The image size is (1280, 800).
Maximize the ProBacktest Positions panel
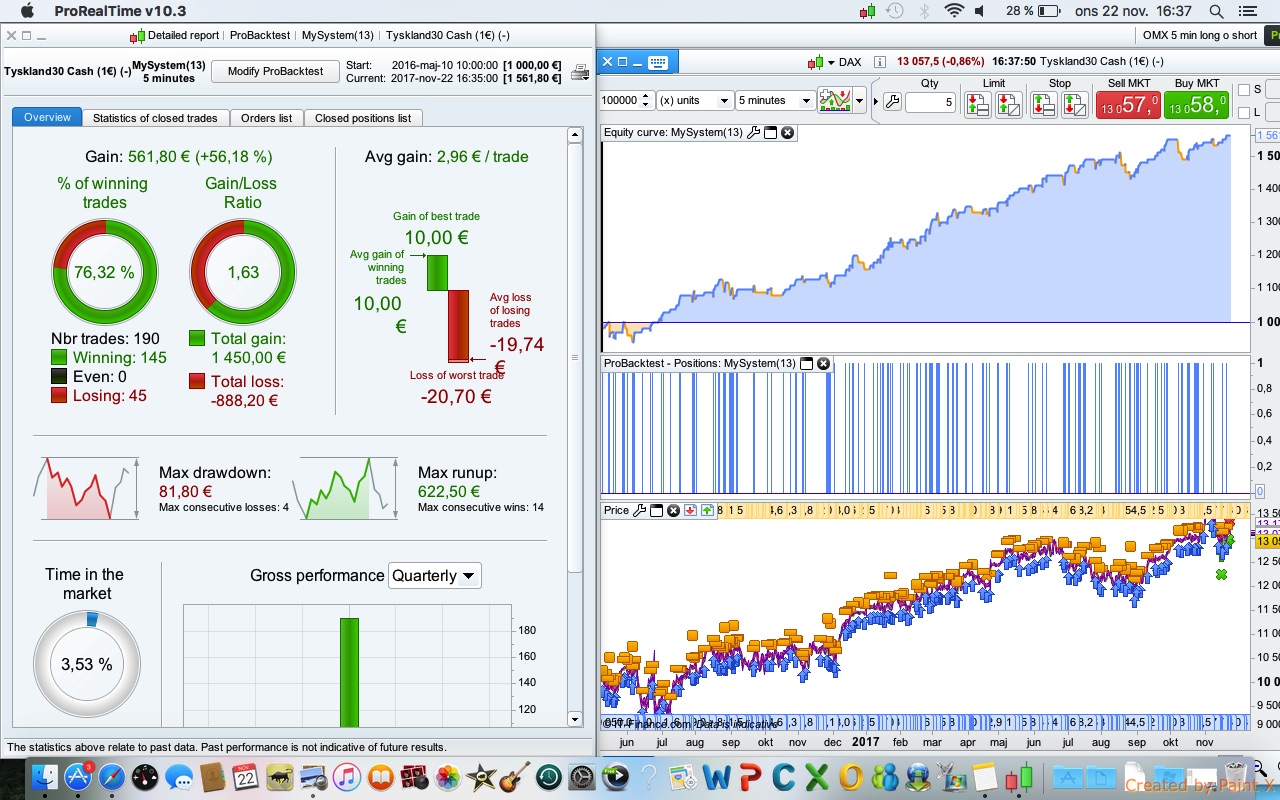click(x=808, y=364)
